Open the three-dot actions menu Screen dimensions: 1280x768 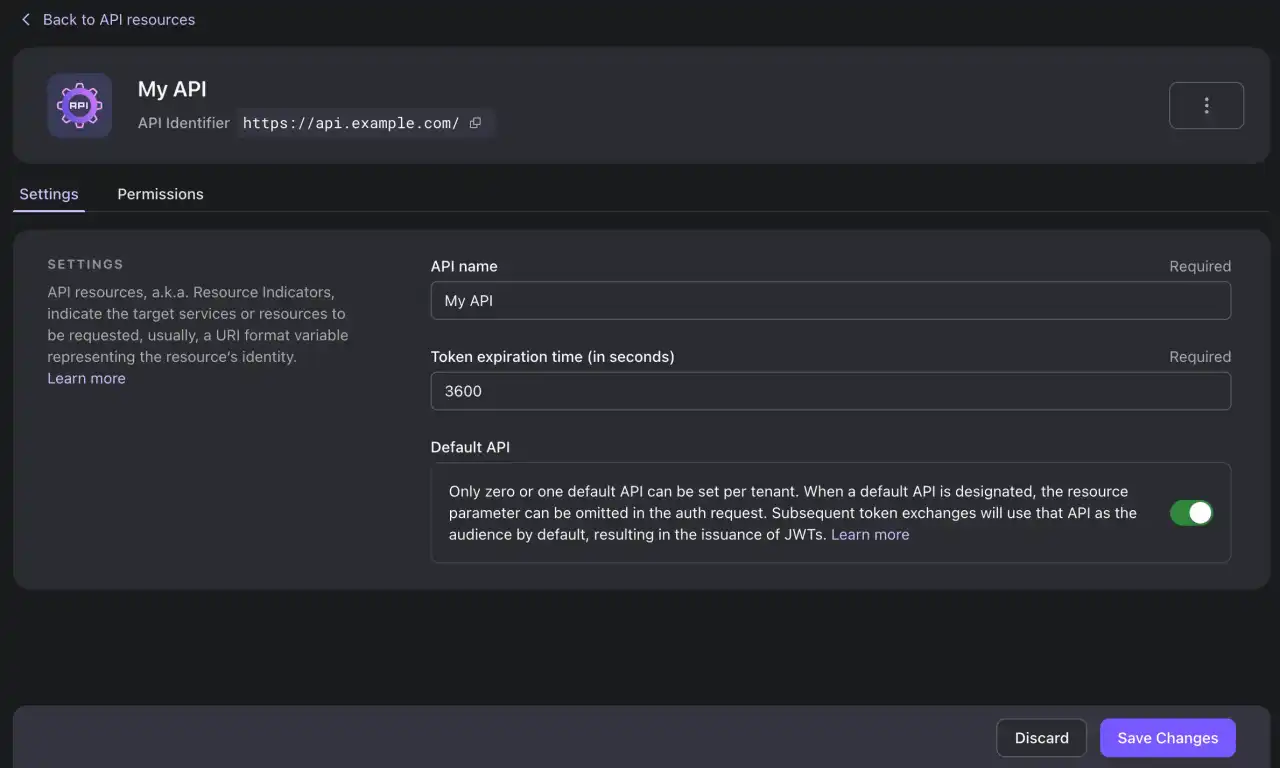click(1206, 104)
